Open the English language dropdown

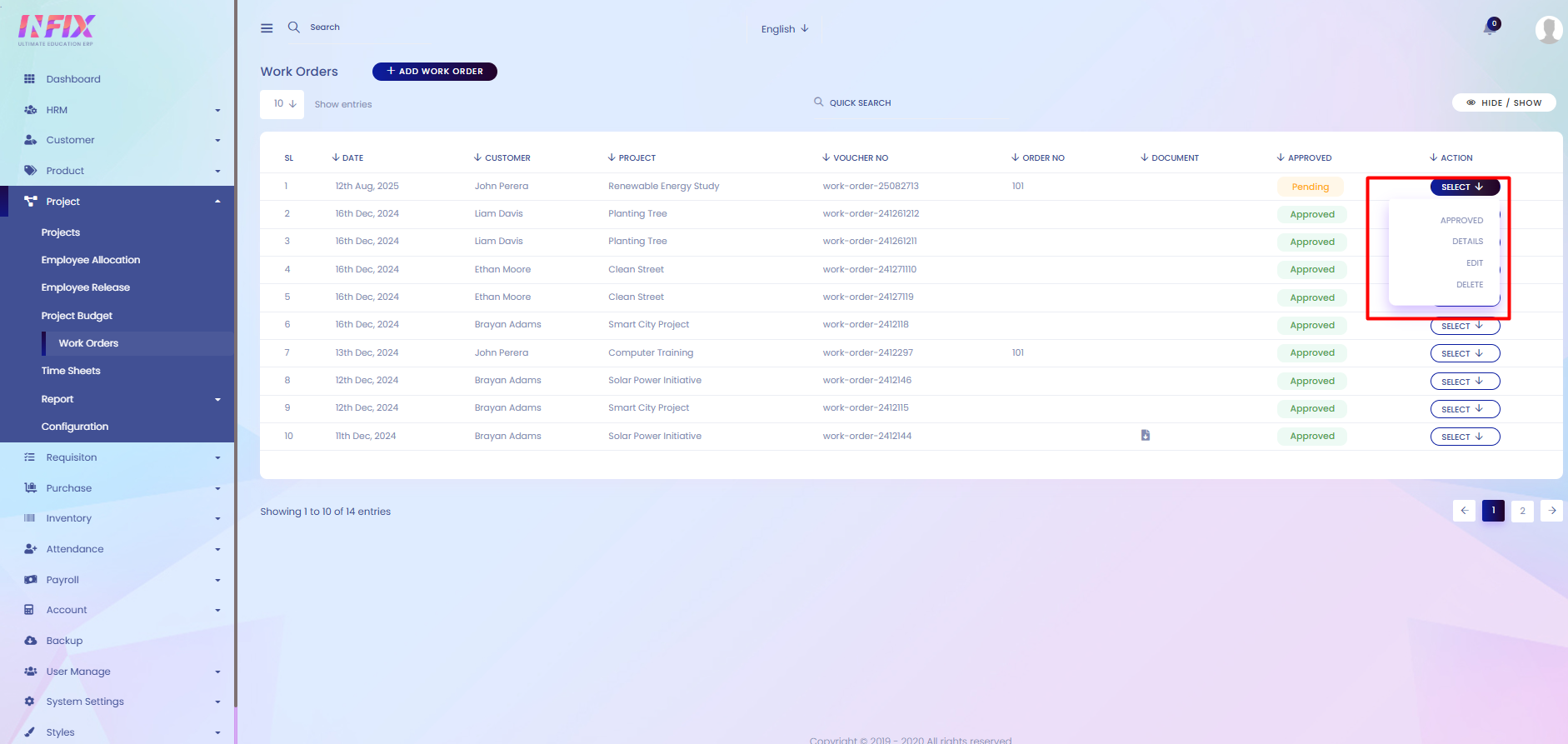click(x=784, y=28)
